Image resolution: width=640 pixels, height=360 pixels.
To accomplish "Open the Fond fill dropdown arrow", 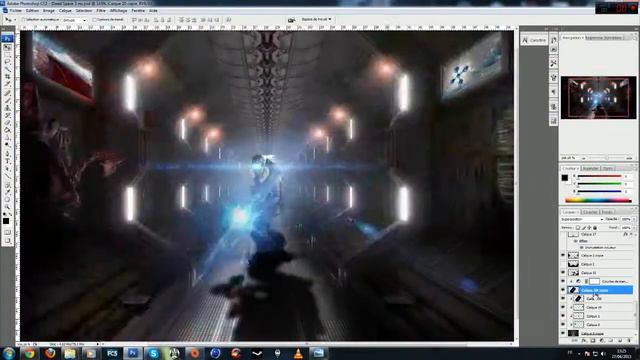I will (x=634, y=228).
